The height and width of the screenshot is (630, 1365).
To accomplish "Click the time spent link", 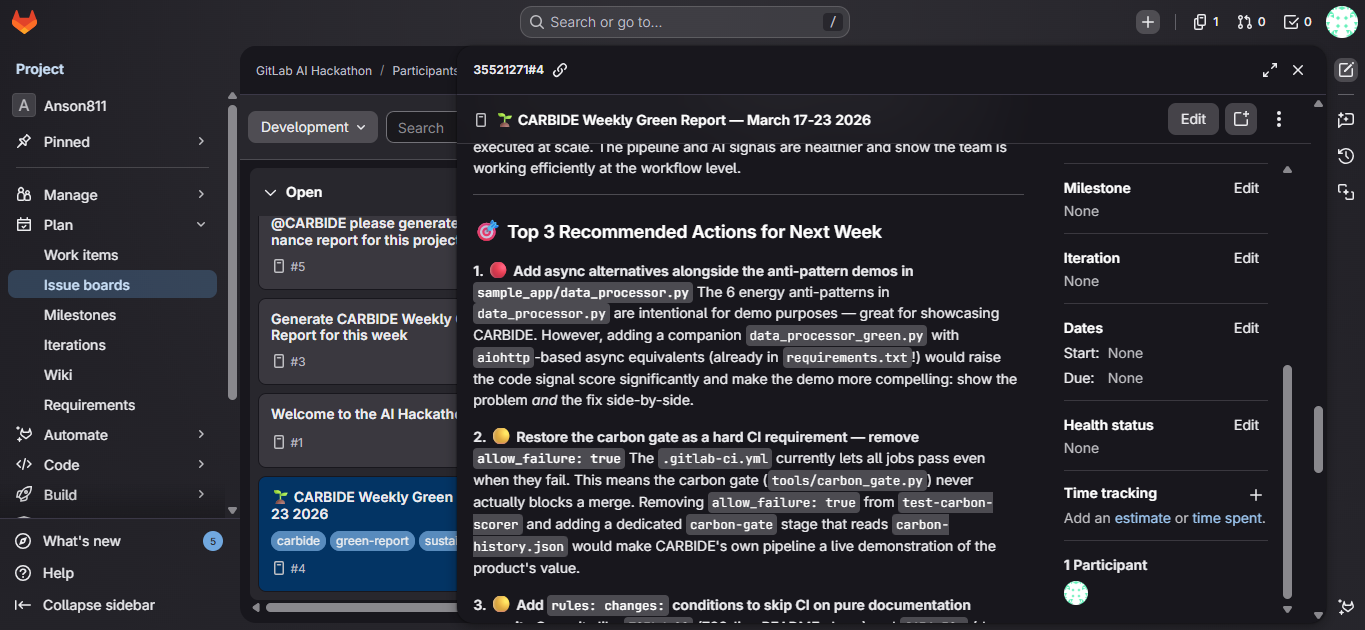I will pos(1227,518).
